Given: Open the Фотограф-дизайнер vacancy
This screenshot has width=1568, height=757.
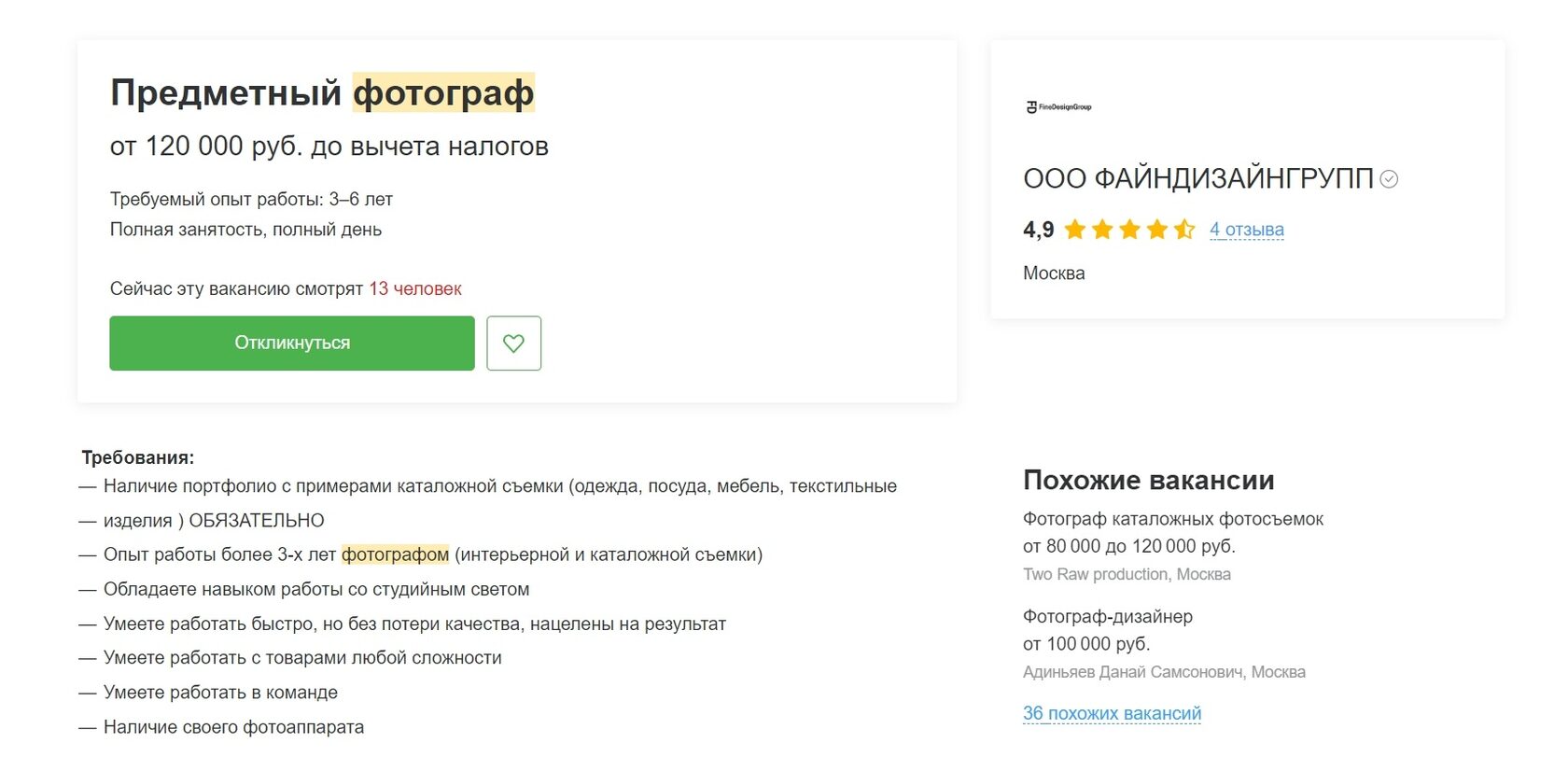Looking at the screenshot, I should tap(1107, 617).
